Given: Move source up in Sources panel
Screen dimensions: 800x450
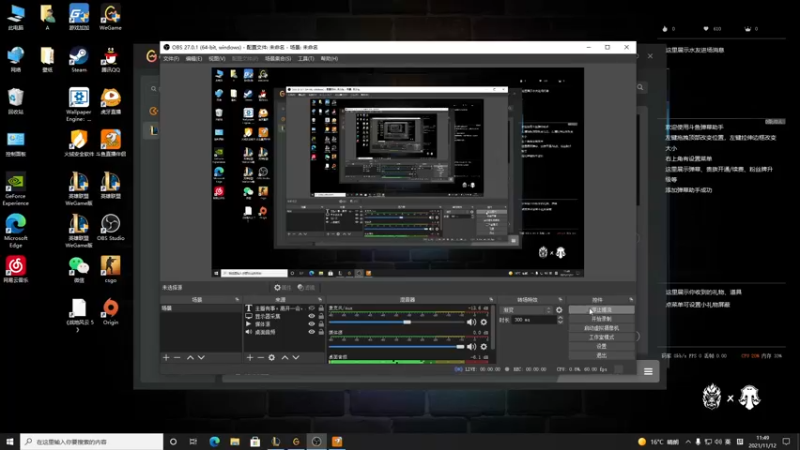Looking at the screenshot, I should tap(285, 358).
